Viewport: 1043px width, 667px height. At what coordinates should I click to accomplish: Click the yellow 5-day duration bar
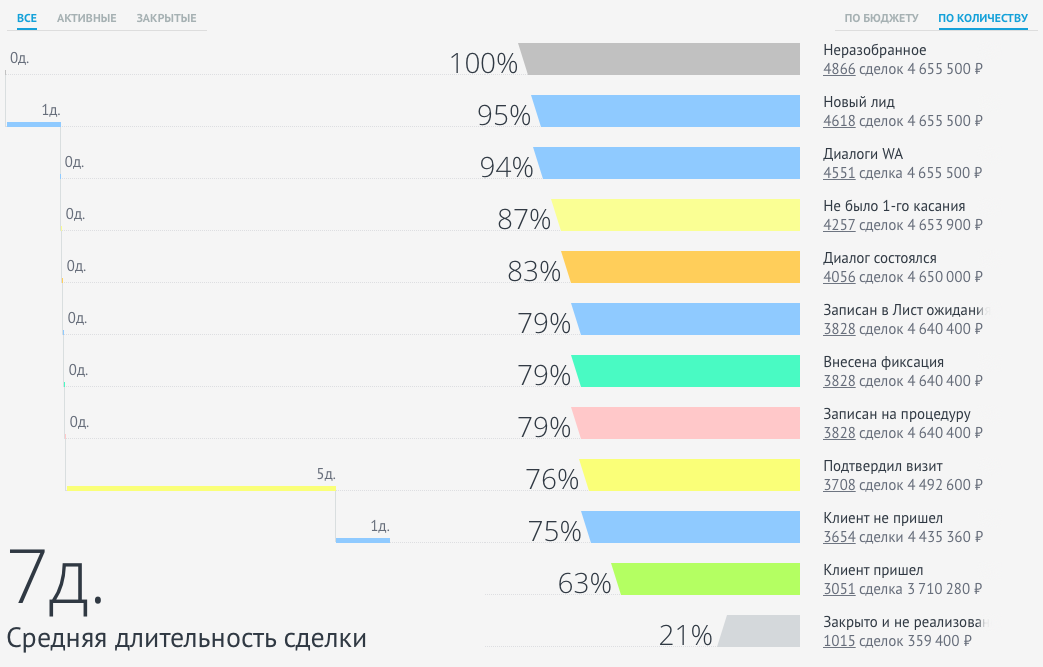[200, 488]
